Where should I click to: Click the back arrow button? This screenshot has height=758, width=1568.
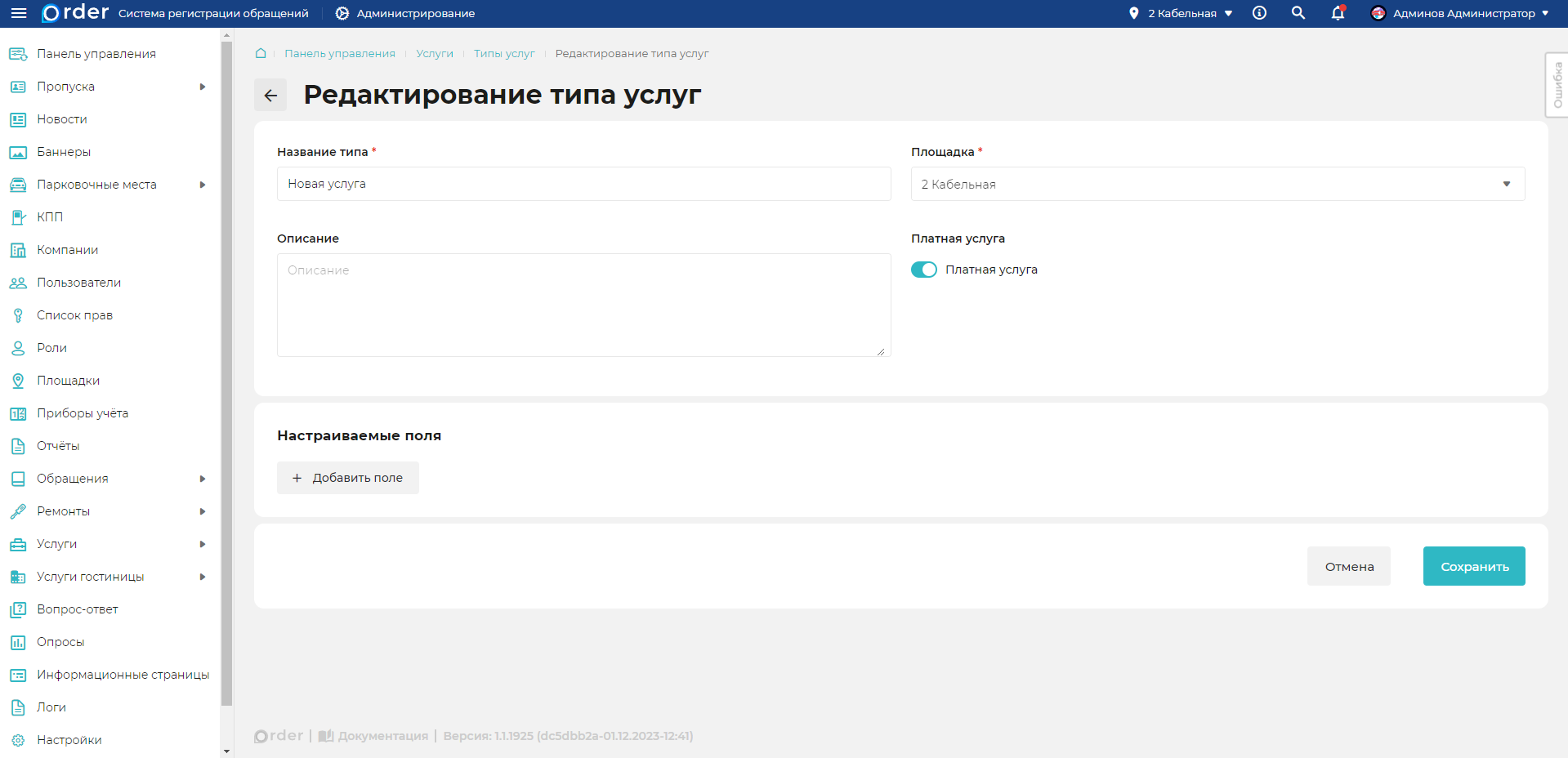click(270, 96)
